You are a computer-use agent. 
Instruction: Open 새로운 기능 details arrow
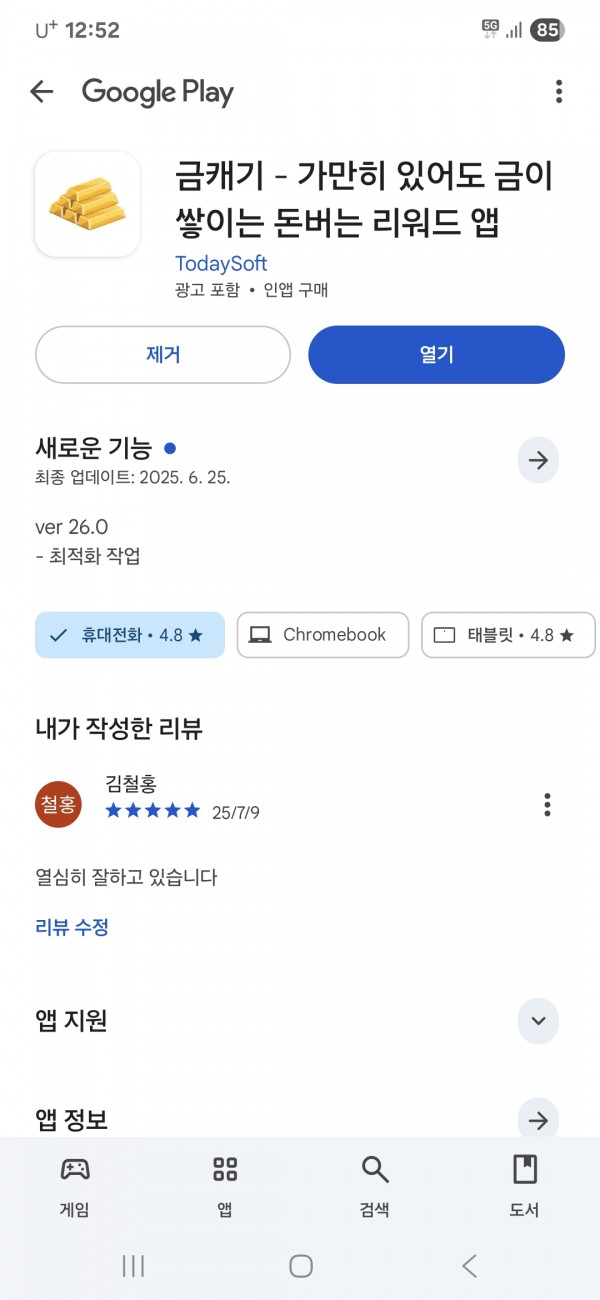click(538, 460)
